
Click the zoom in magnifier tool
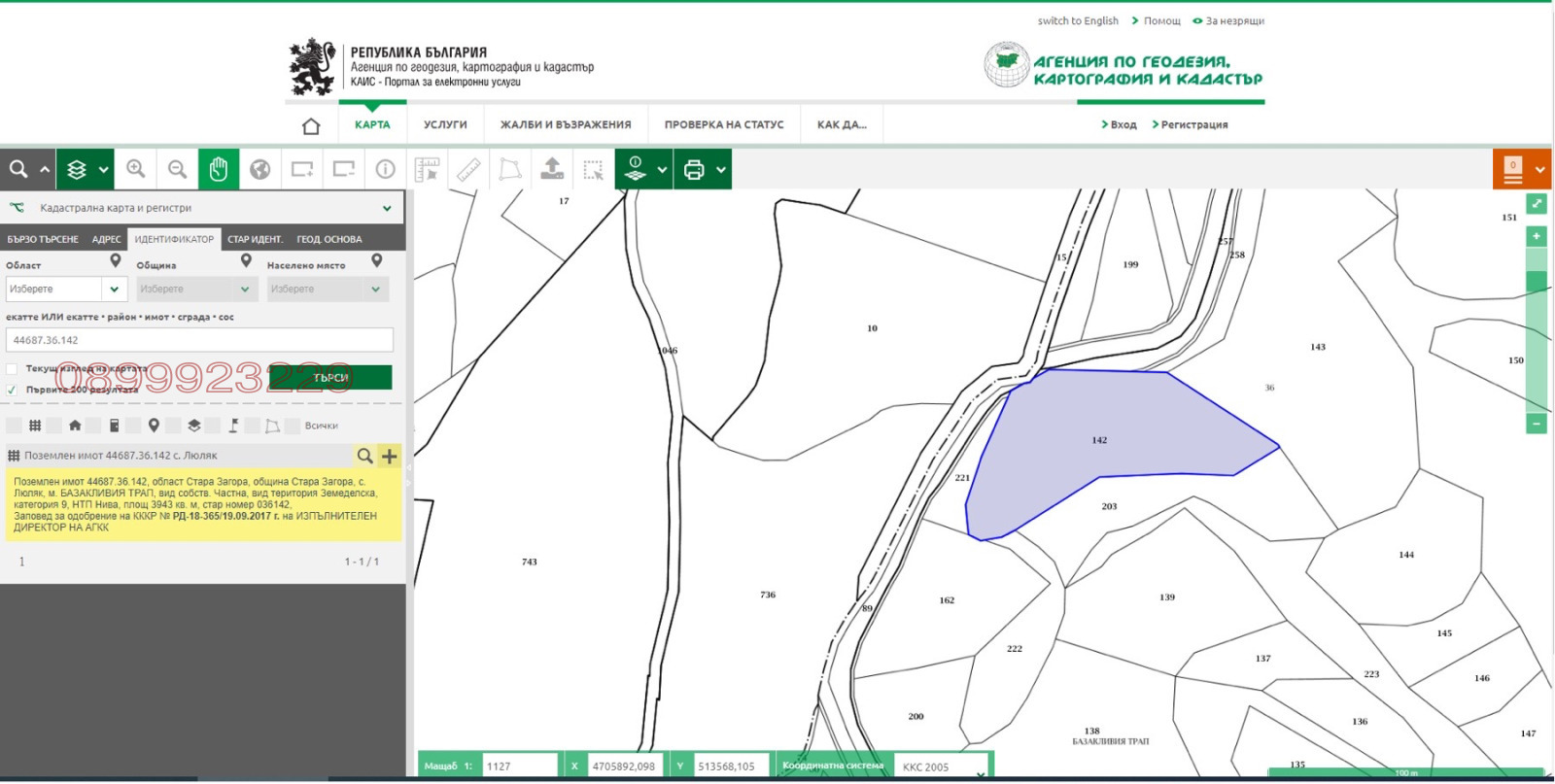136,169
